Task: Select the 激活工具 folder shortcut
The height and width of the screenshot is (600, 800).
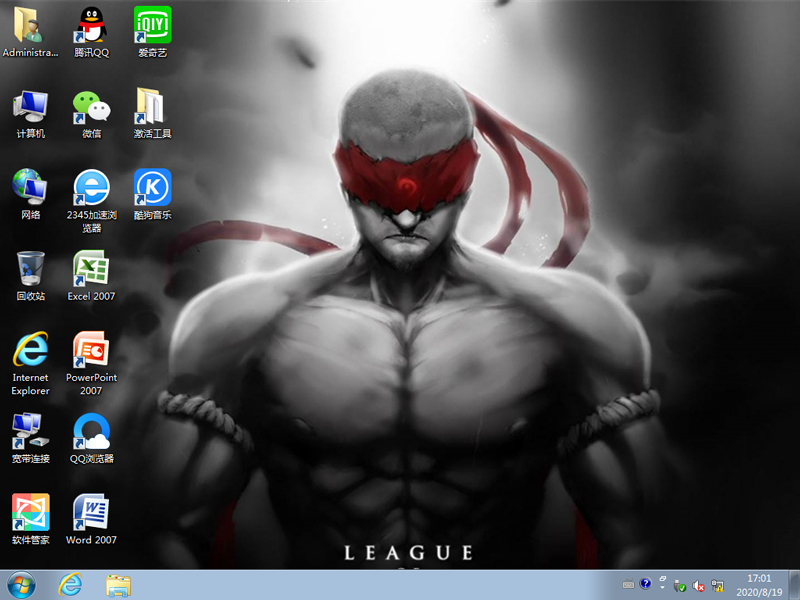Action: (153, 113)
